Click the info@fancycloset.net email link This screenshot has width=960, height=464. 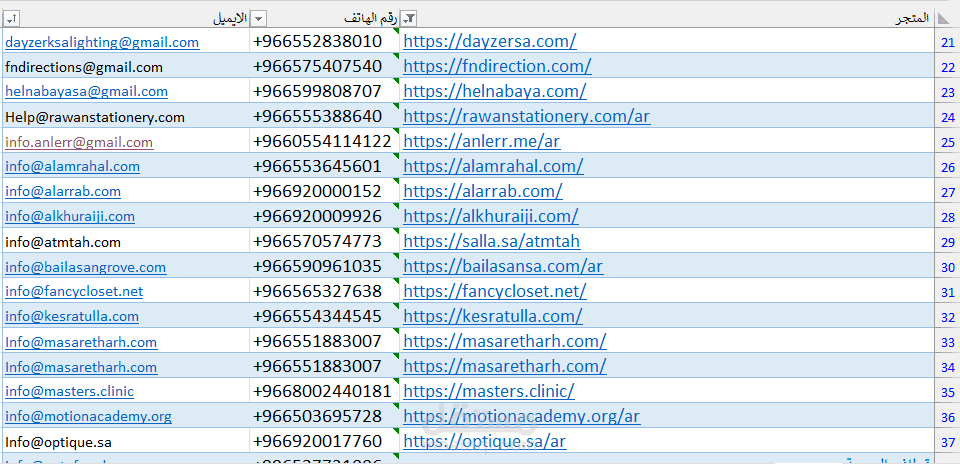(74, 291)
